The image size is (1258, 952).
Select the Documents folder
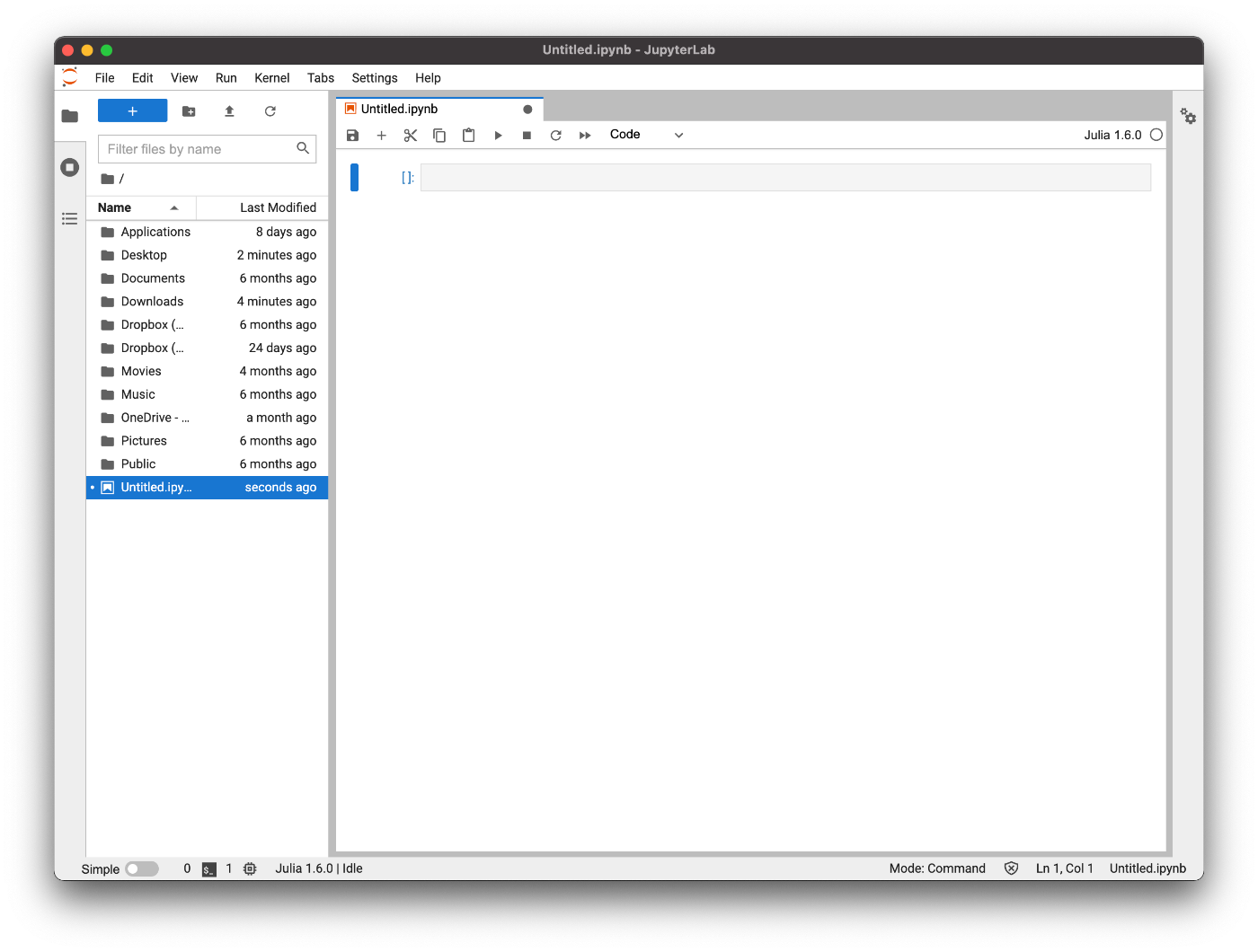[208, 278]
